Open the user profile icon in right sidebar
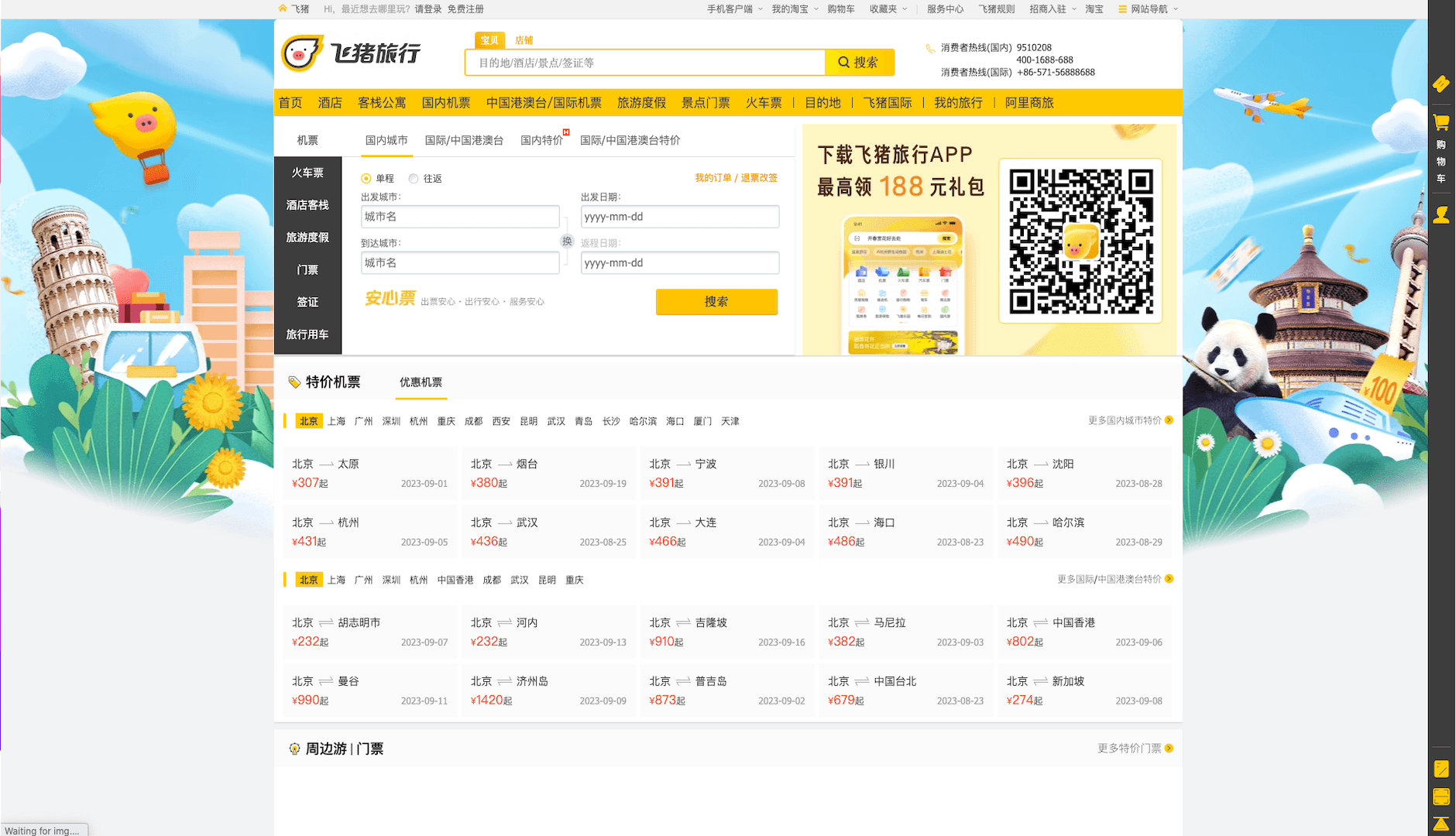Screen dimensions: 1456x836 pyautogui.click(x=1441, y=215)
